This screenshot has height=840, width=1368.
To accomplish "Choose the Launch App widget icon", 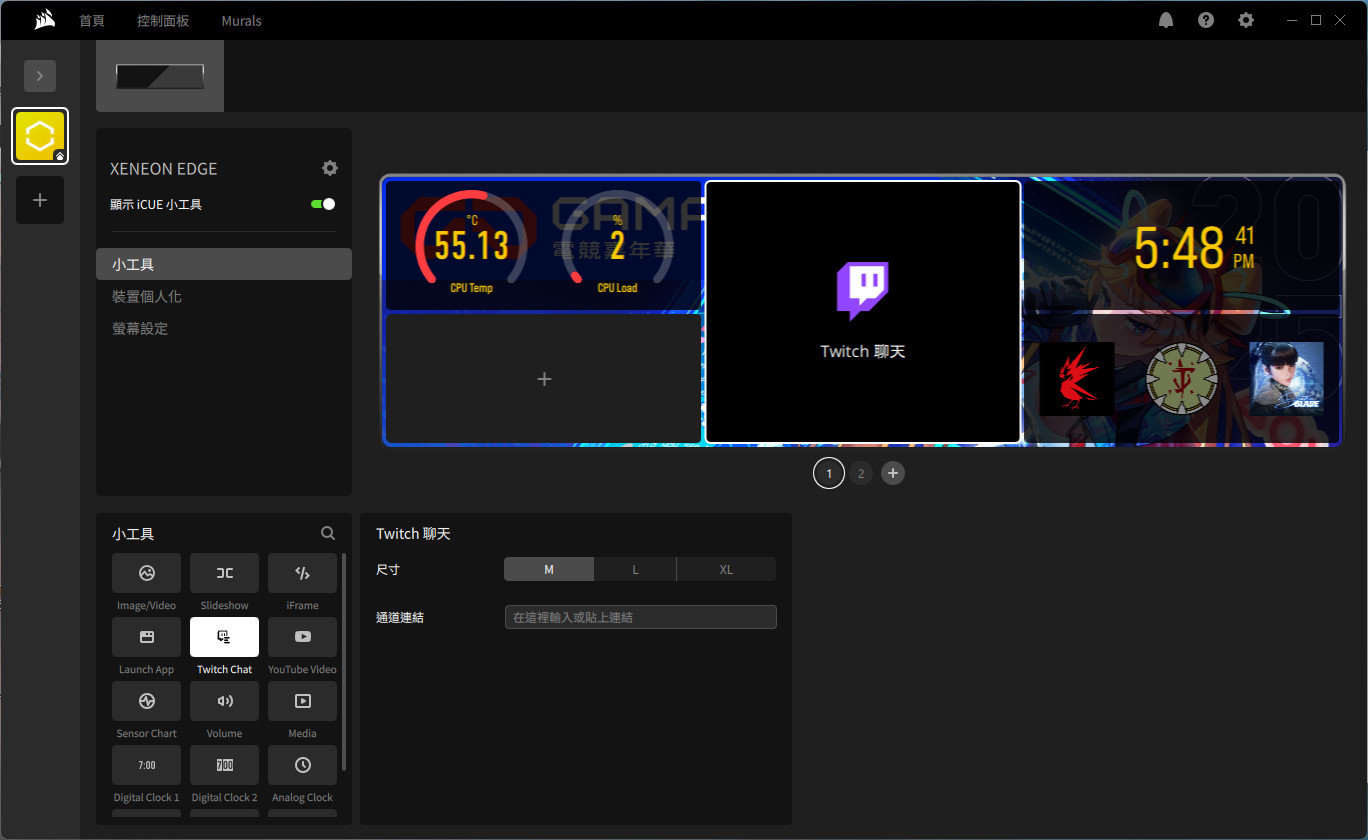I will click(147, 637).
